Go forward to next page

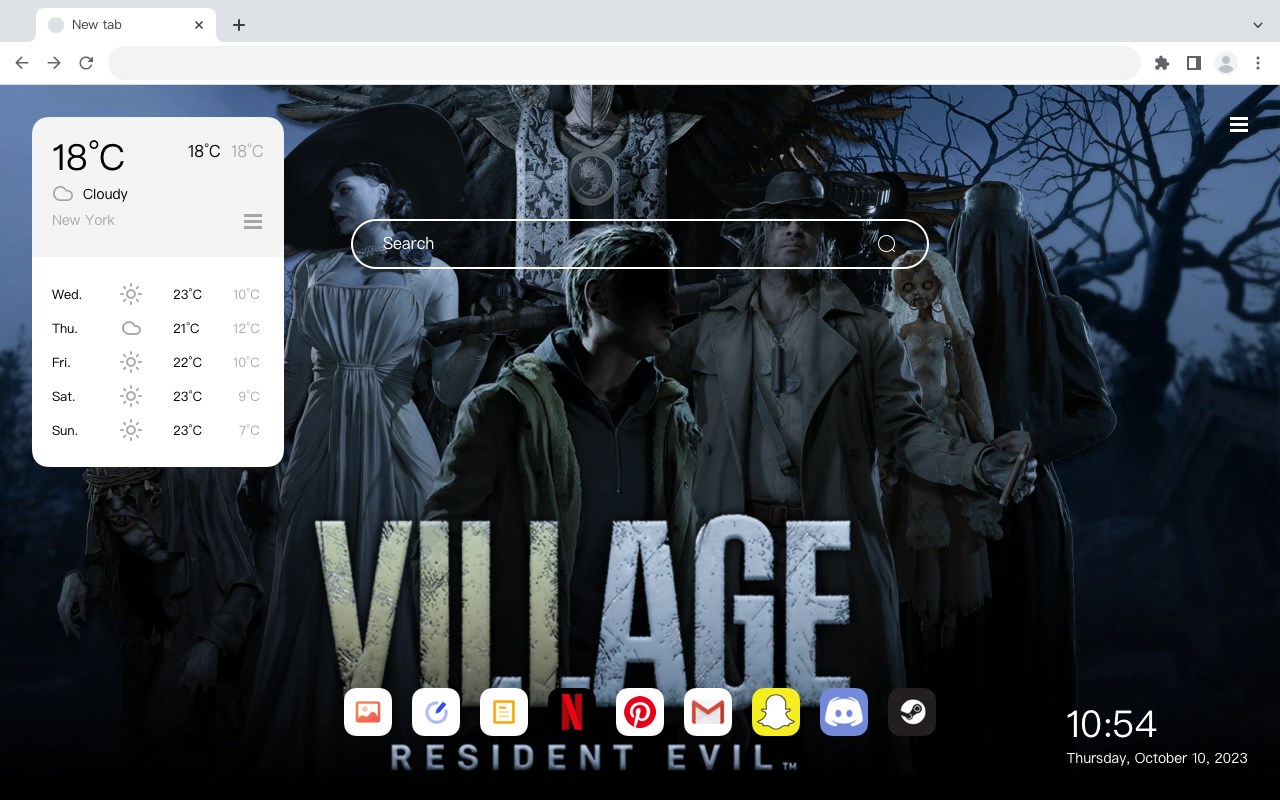click(54, 63)
